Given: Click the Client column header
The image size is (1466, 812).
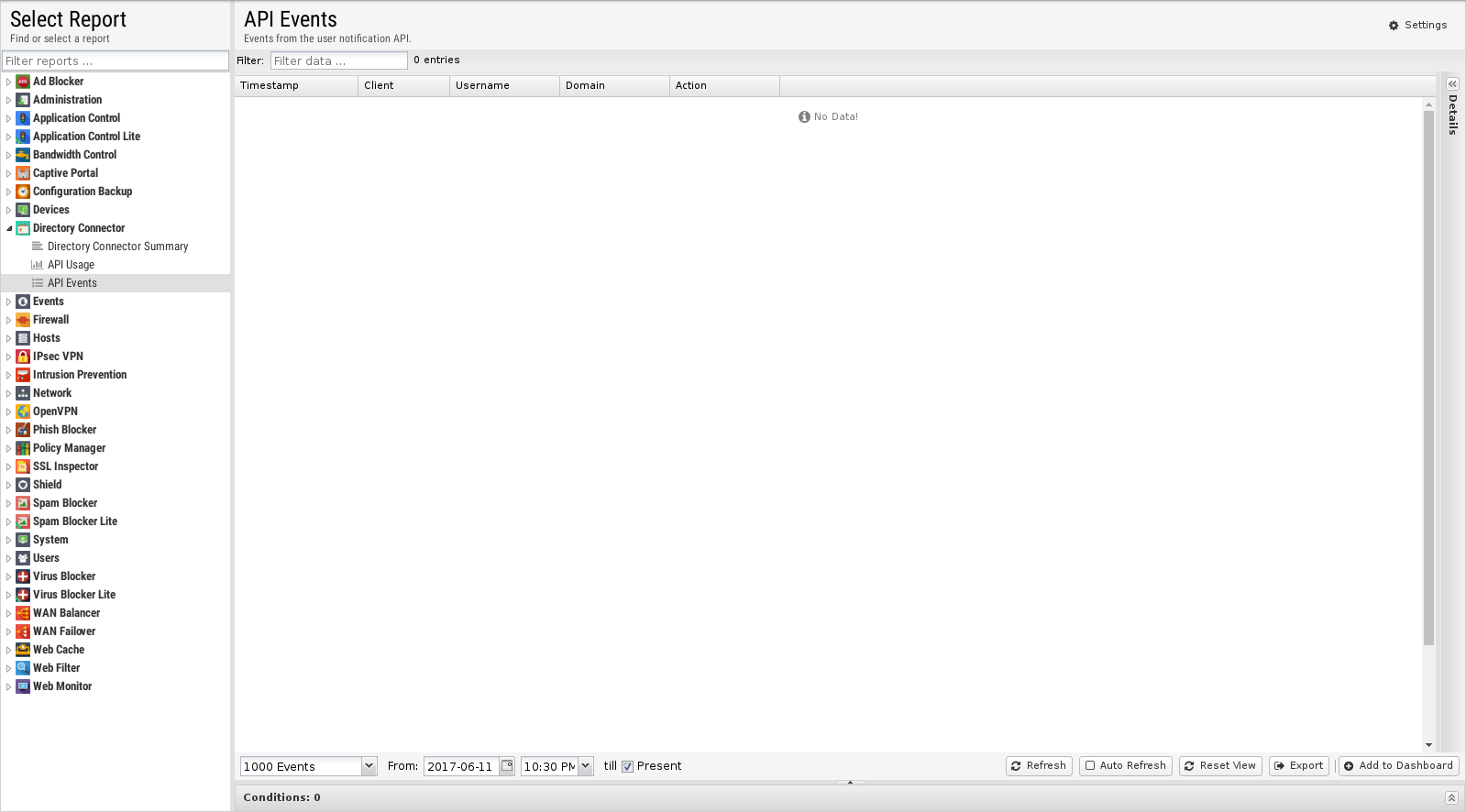Looking at the screenshot, I should [x=403, y=85].
